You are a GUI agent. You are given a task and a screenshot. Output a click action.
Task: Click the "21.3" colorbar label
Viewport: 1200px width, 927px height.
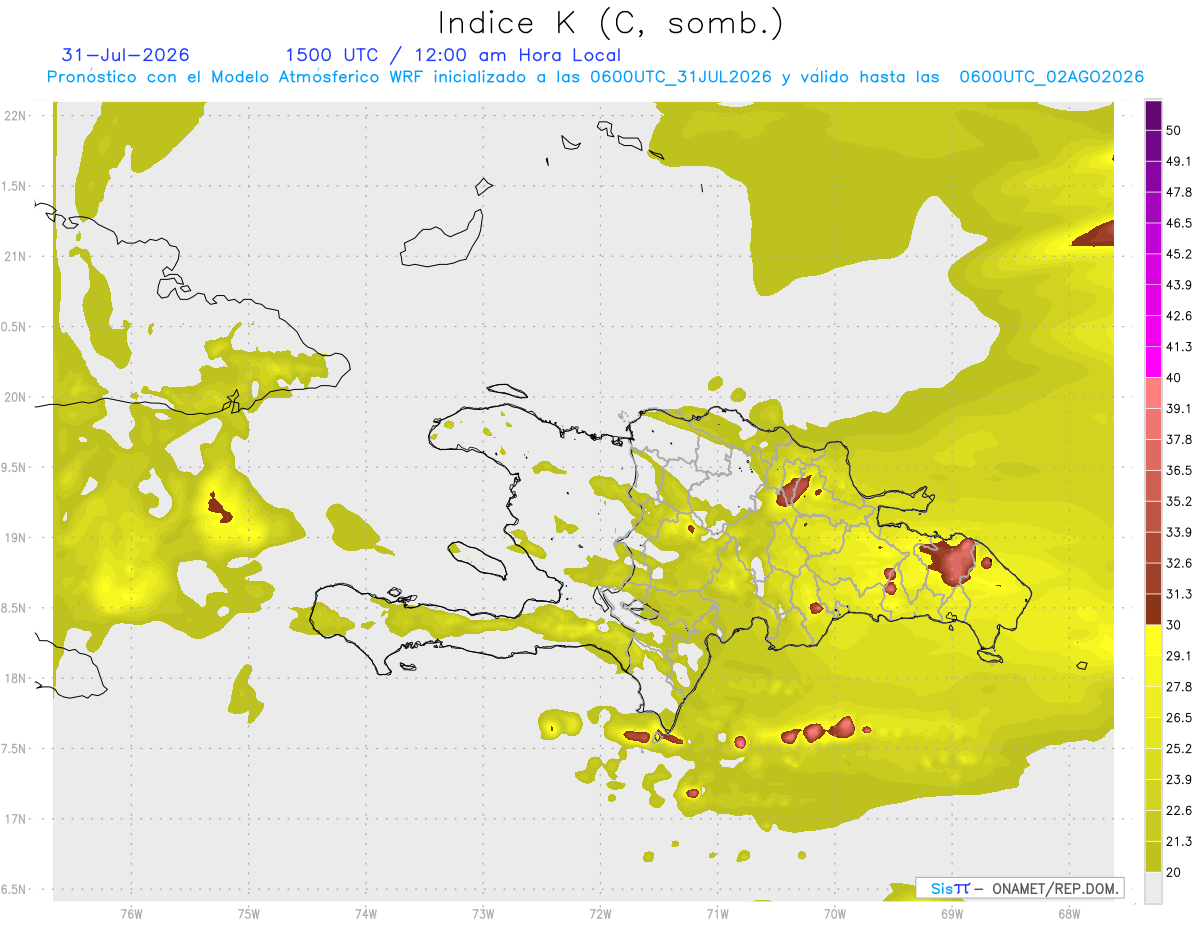(x=1179, y=842)
